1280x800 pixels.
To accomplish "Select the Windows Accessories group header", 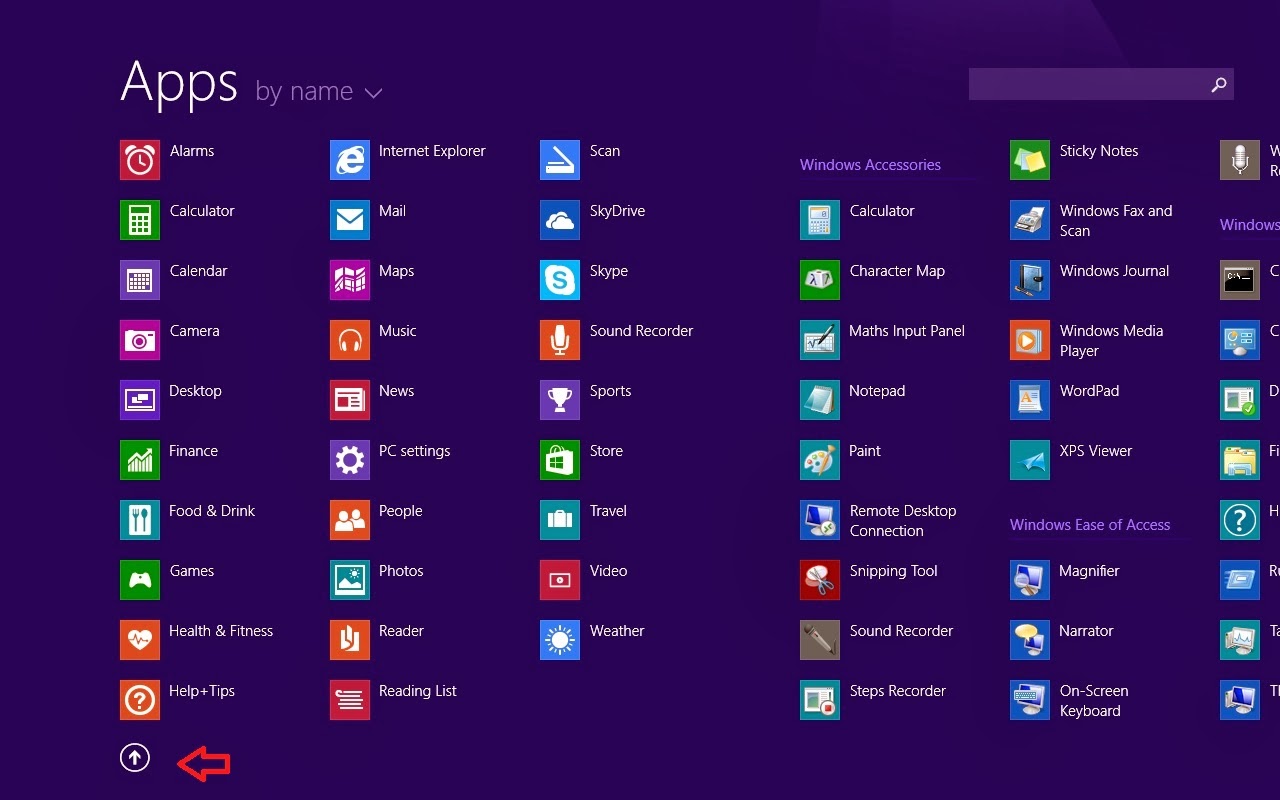I will point(870,165).
